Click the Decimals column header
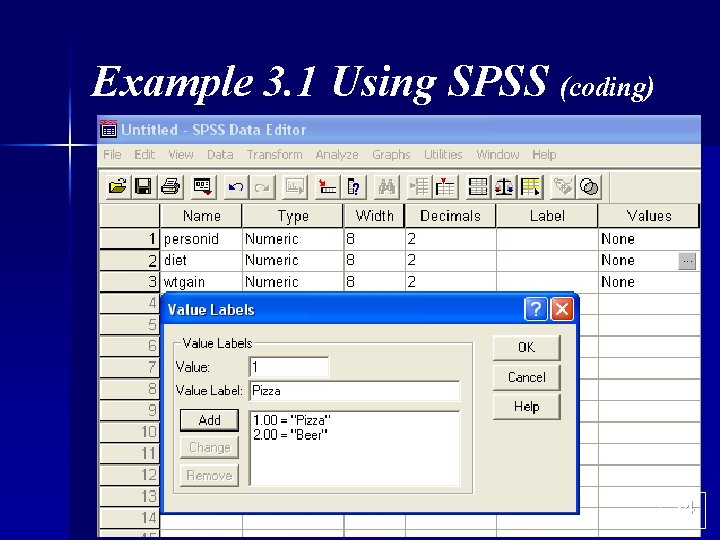This screenshot has height=540, width=720. point(450,216)
